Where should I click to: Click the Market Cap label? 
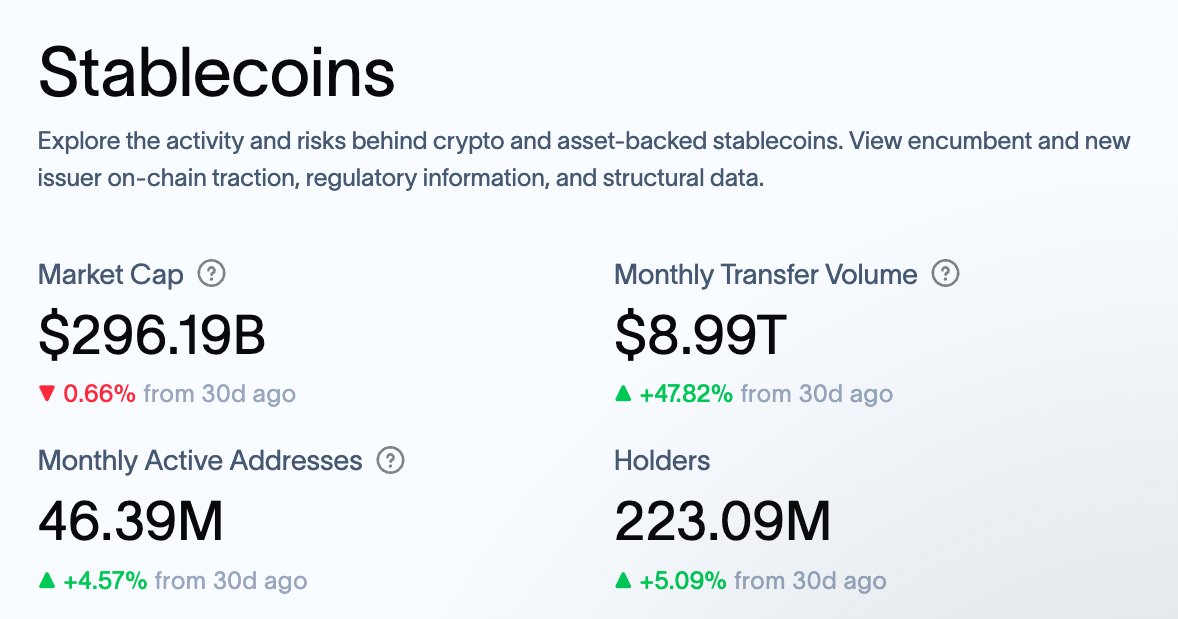click(110, 275)
